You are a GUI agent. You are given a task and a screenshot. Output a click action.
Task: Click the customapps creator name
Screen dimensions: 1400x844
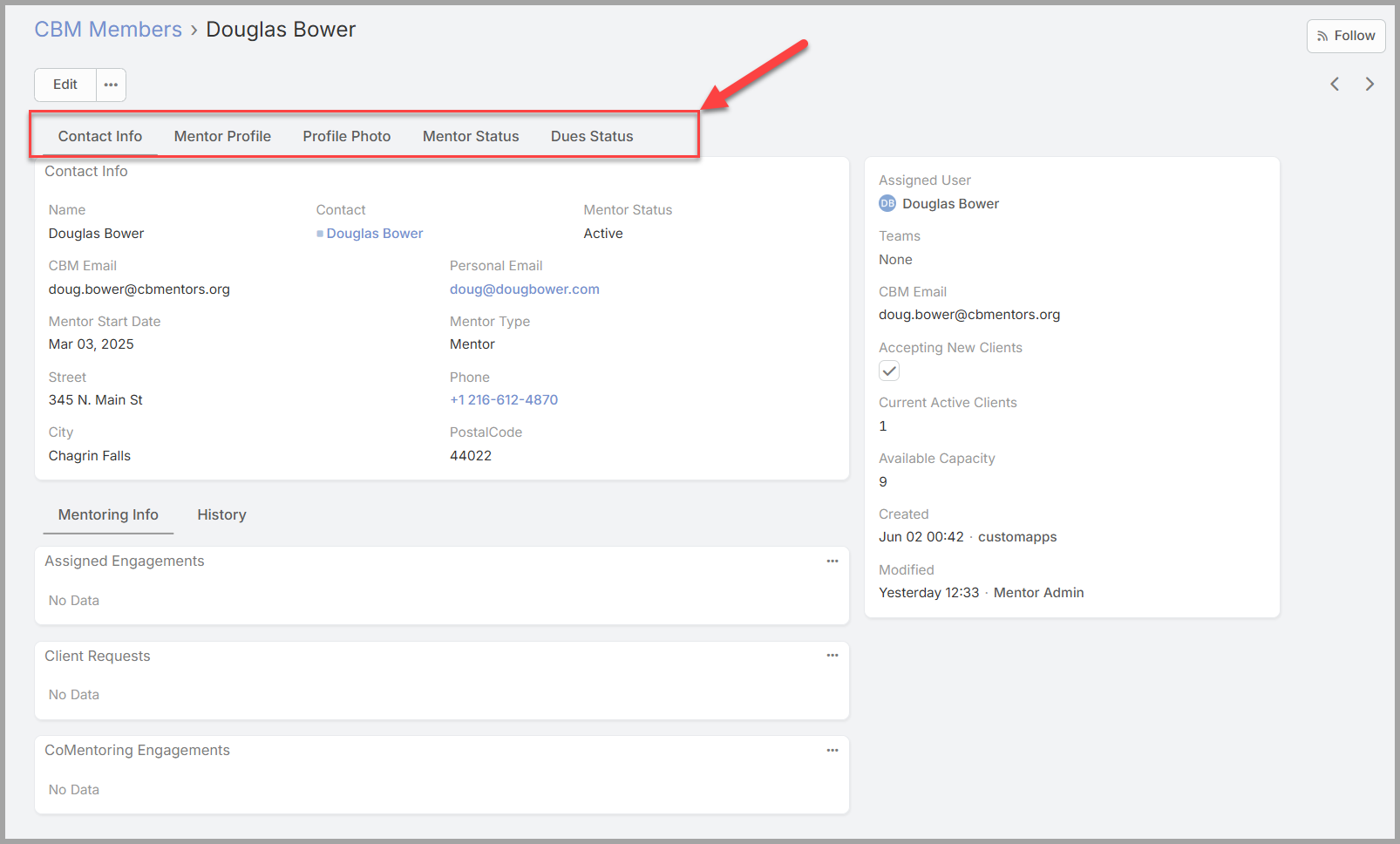(x=1017, y=536)
